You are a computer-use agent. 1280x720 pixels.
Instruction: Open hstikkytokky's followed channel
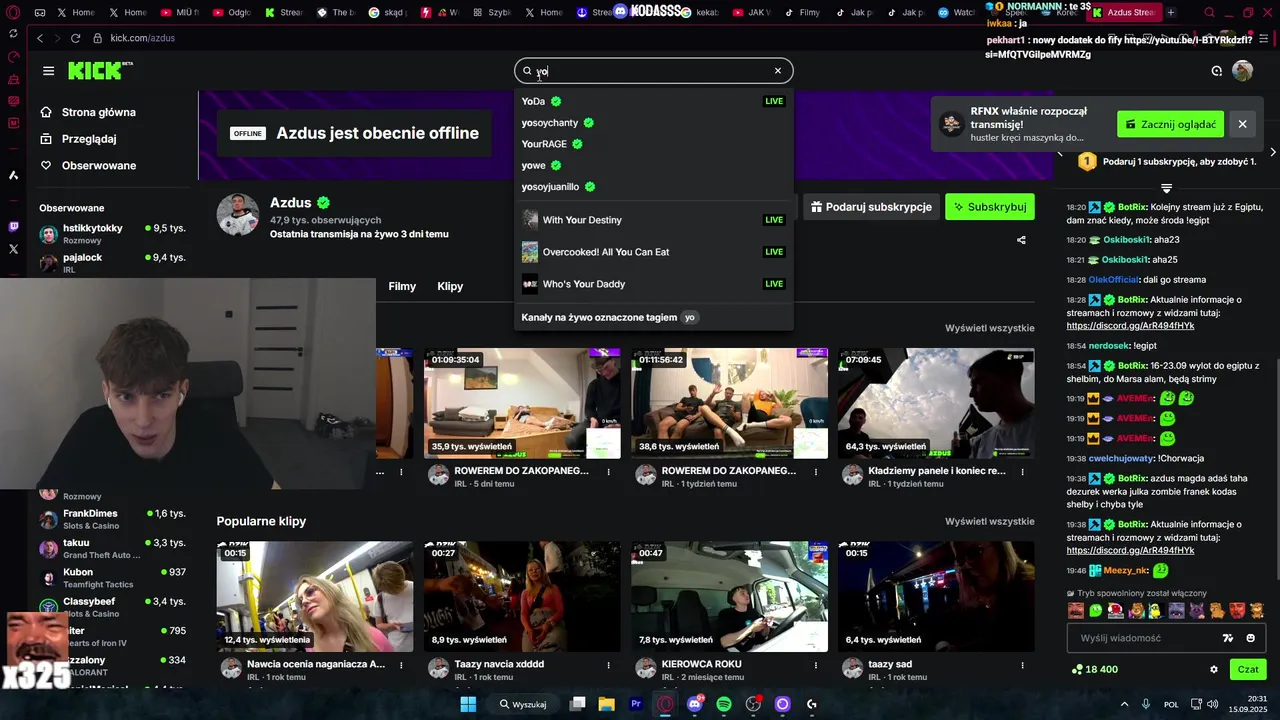(x=112, y=234)
